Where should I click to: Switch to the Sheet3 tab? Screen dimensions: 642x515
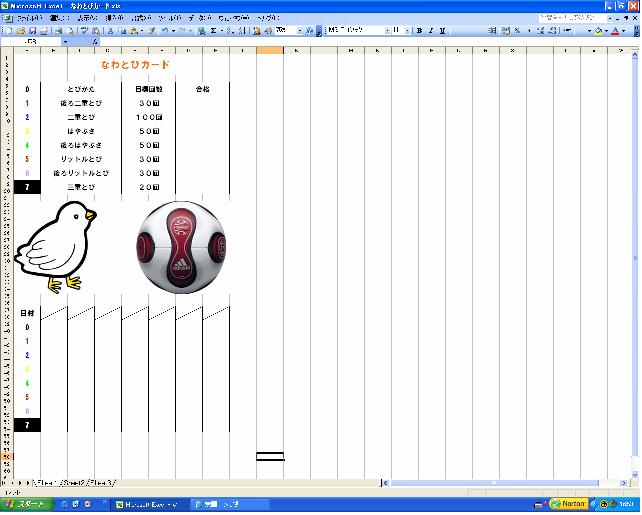tap(102, 485)
